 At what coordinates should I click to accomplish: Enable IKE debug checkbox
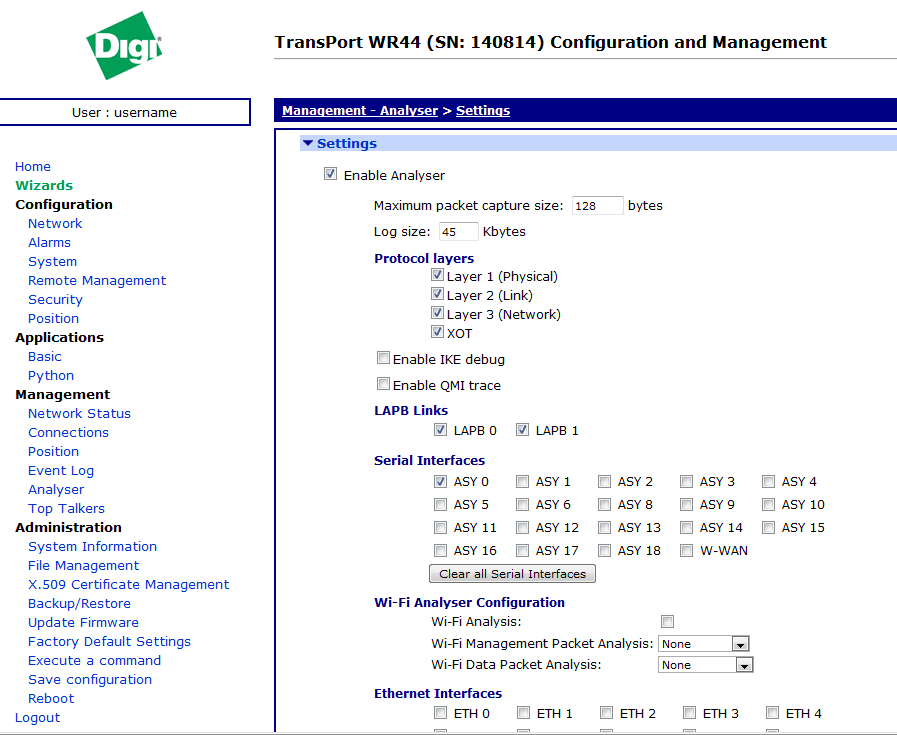click(383, 358)
